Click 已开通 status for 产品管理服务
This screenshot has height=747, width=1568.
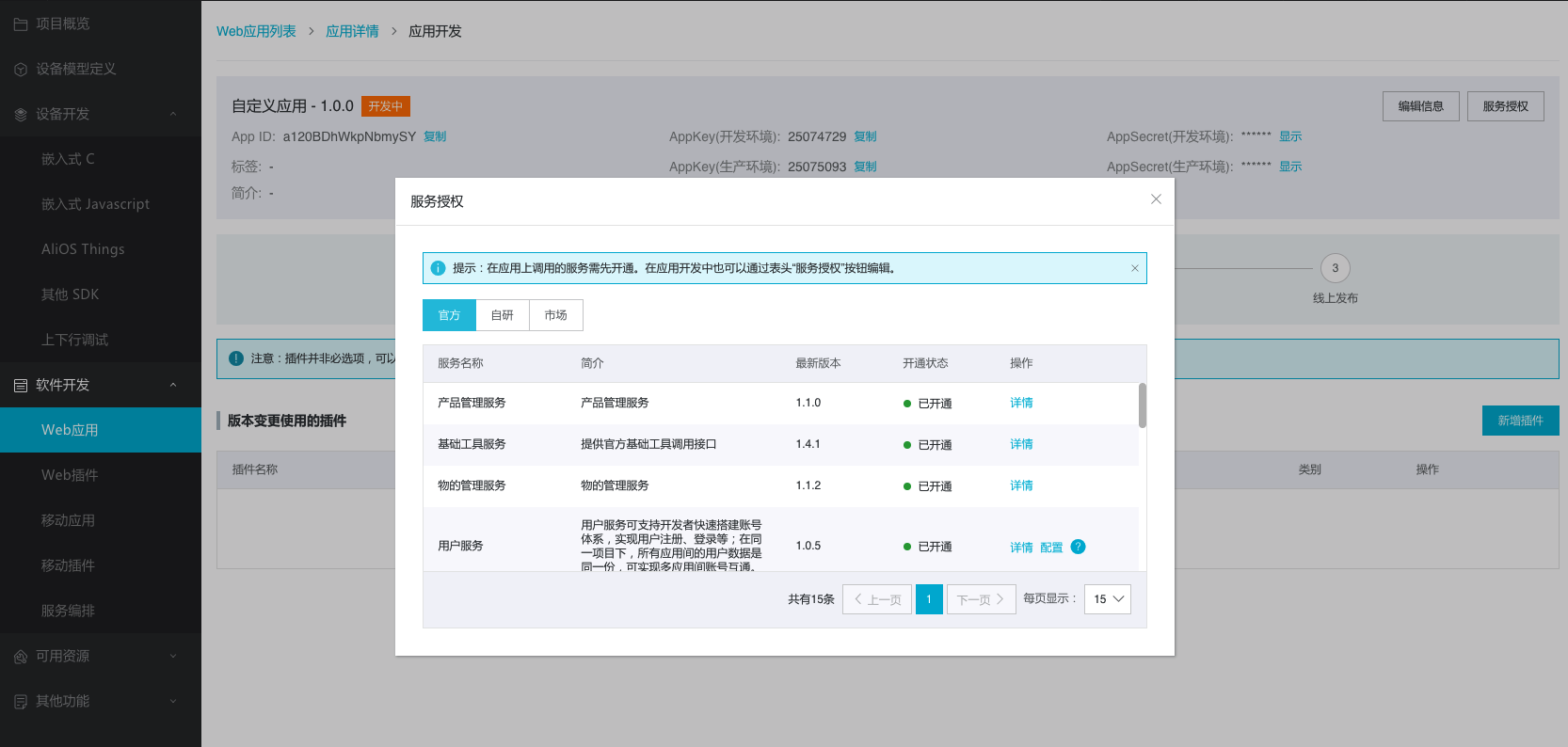pyautogui.click(x=928, y=404)
